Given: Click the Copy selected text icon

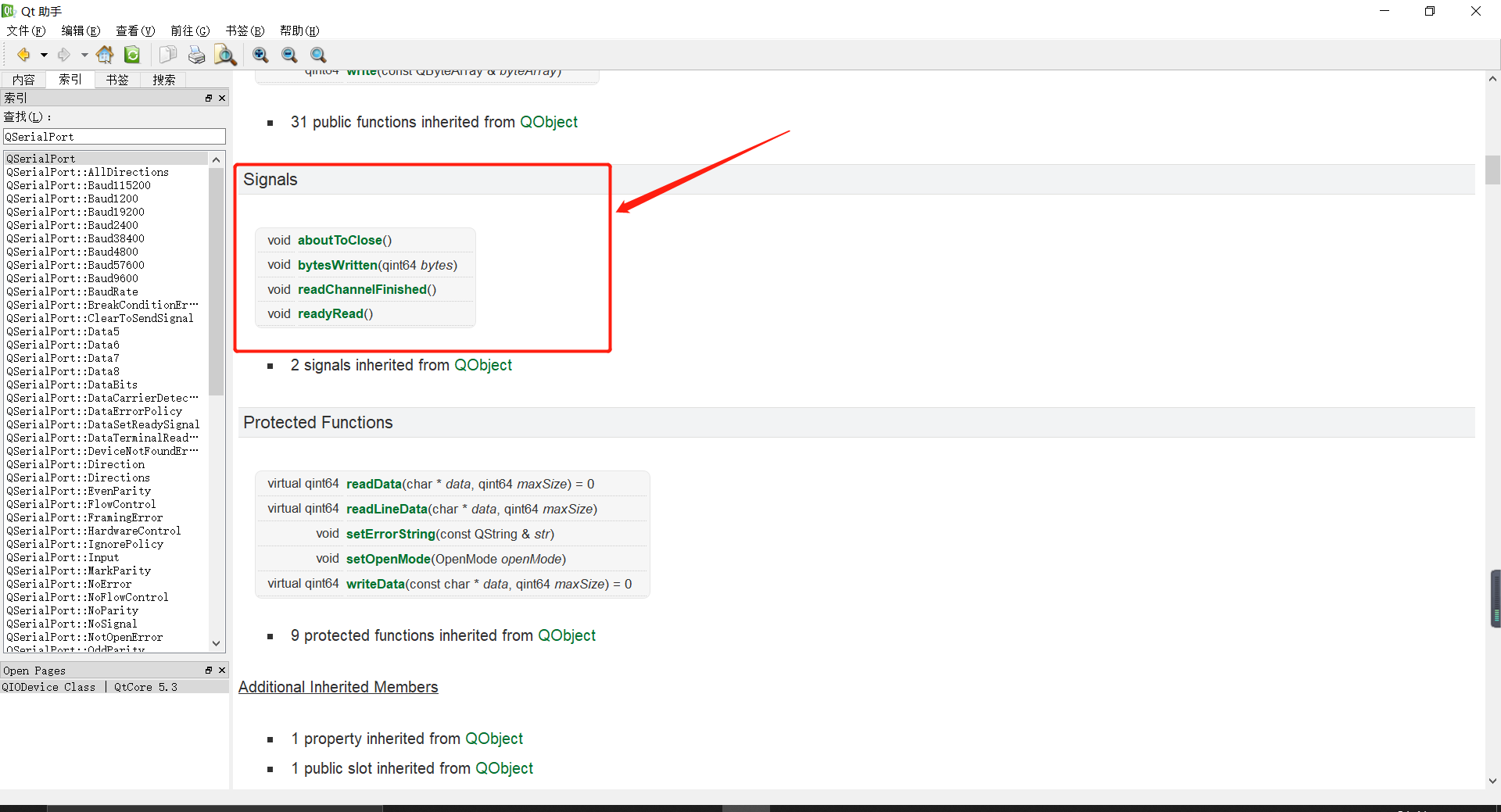Looking at the screenshot, I should tap(167, 55).
